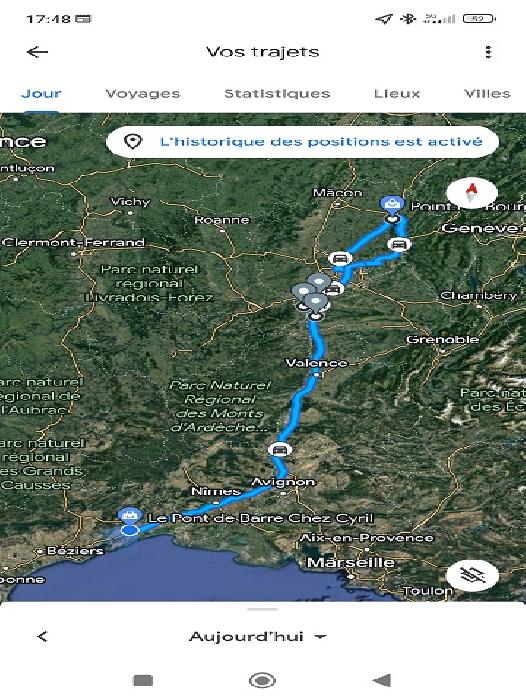Open the Villes tab
This screenshot has width=526, height=700.
(487, 93)
